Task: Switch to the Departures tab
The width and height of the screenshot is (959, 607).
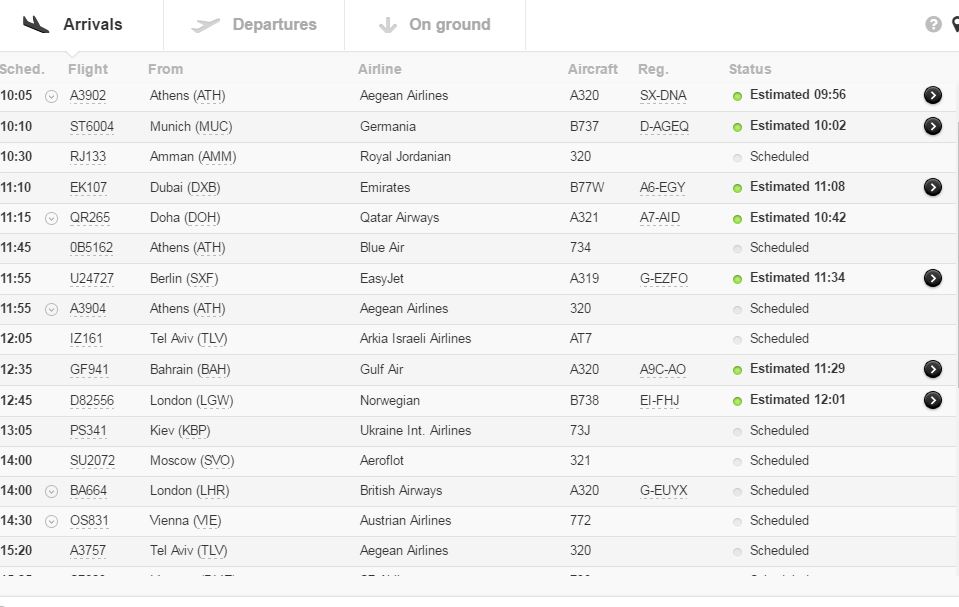Action: 254,25
